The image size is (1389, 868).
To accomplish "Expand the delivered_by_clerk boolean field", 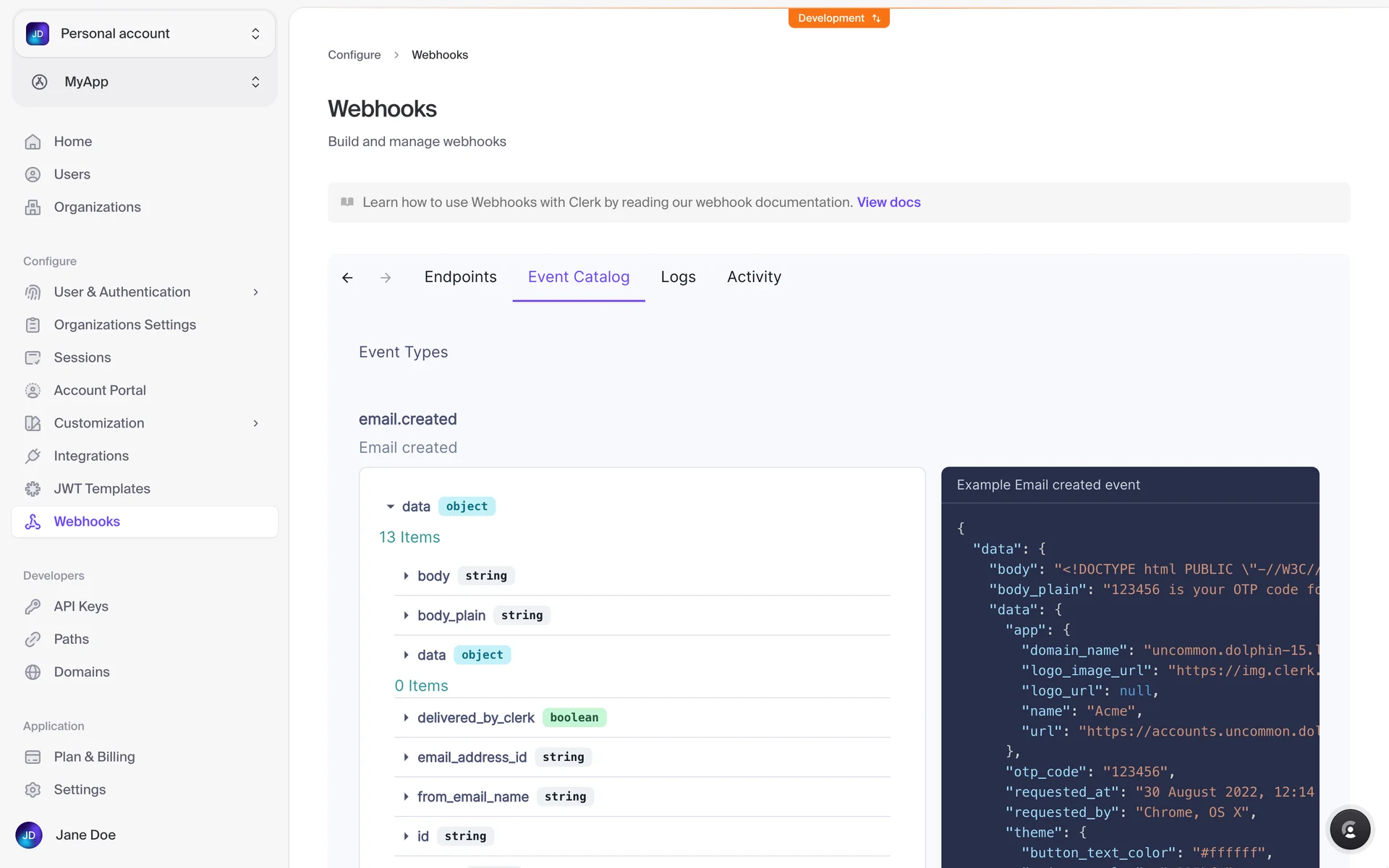I will (x=406, y=718).
